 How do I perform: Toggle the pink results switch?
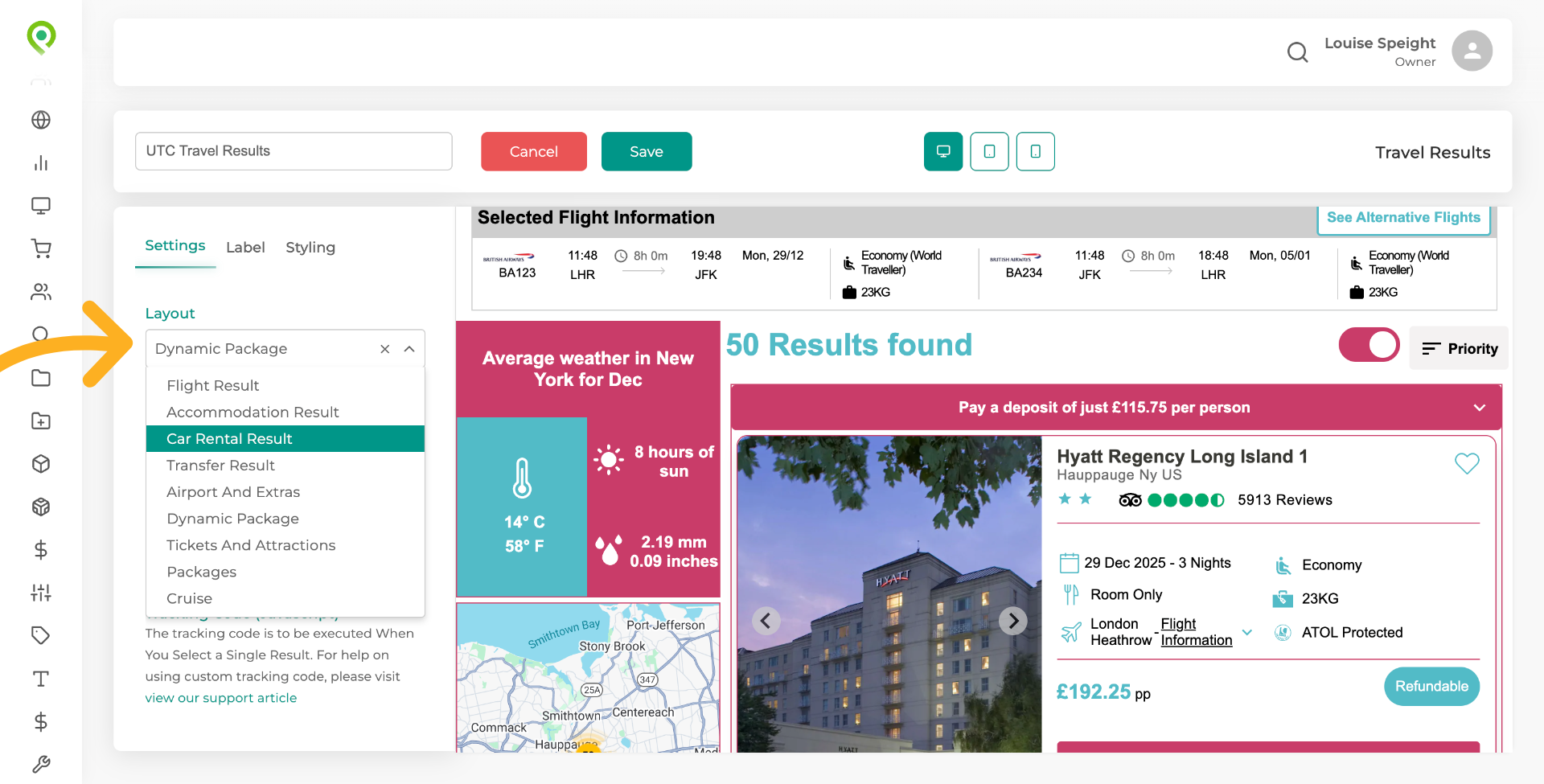pyautogui.click(x=1369, y=345)
